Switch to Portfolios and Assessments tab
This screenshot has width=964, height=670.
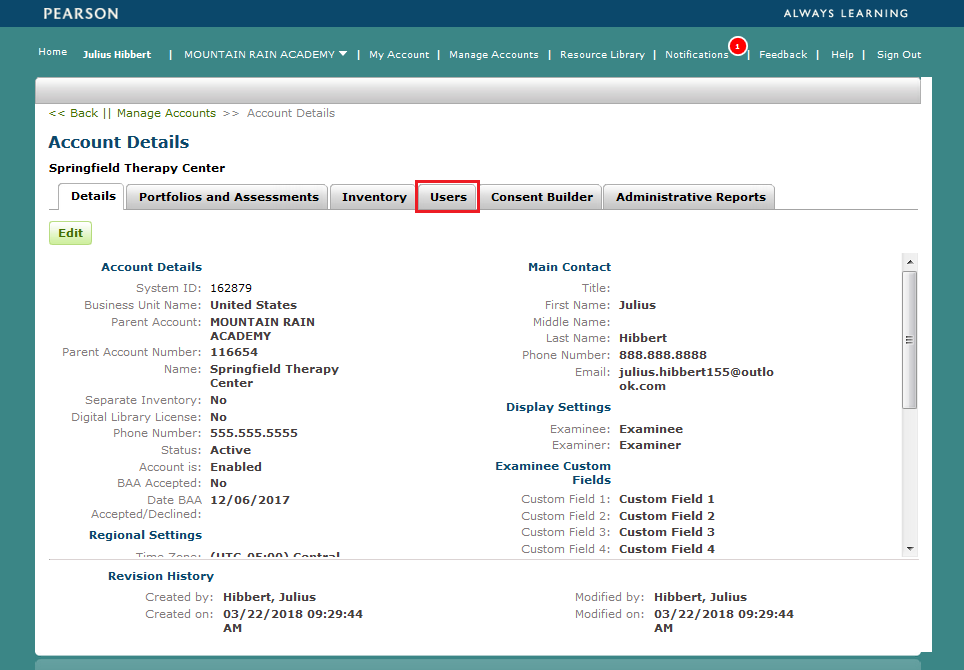tap(229, 197)
